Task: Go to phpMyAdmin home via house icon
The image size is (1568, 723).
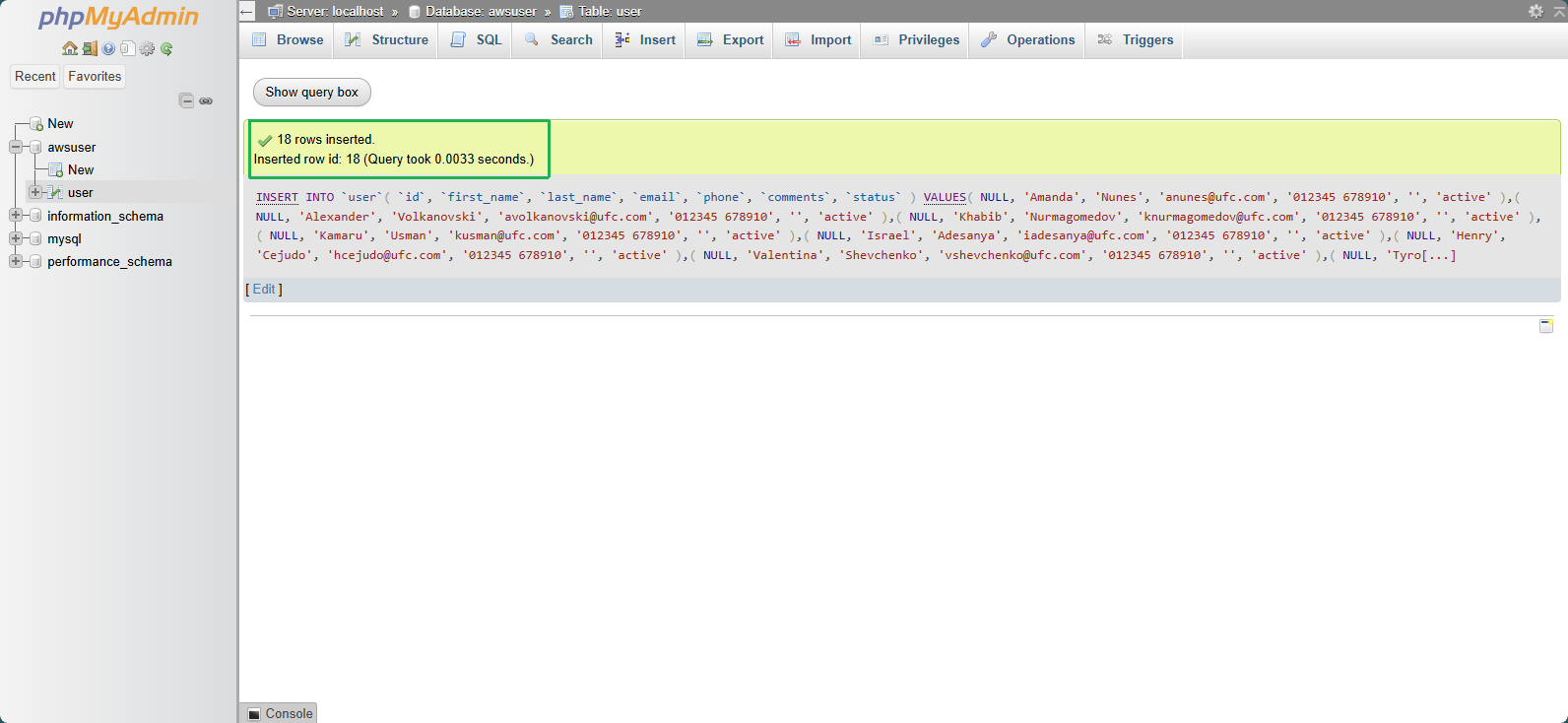Action: [69, 48]
